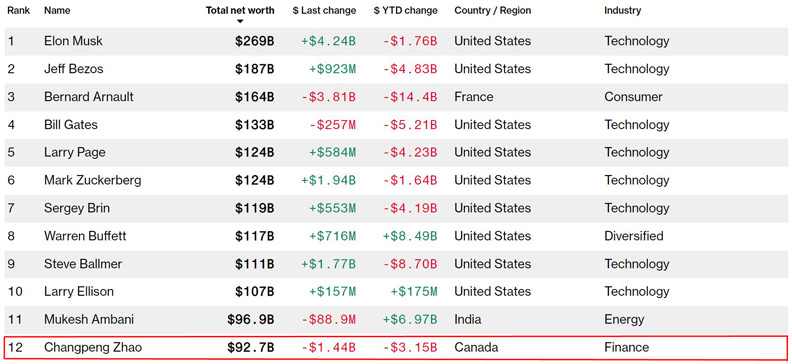Sort by Total net worth column header
The image size is (792, 364).
coord(240,11)
